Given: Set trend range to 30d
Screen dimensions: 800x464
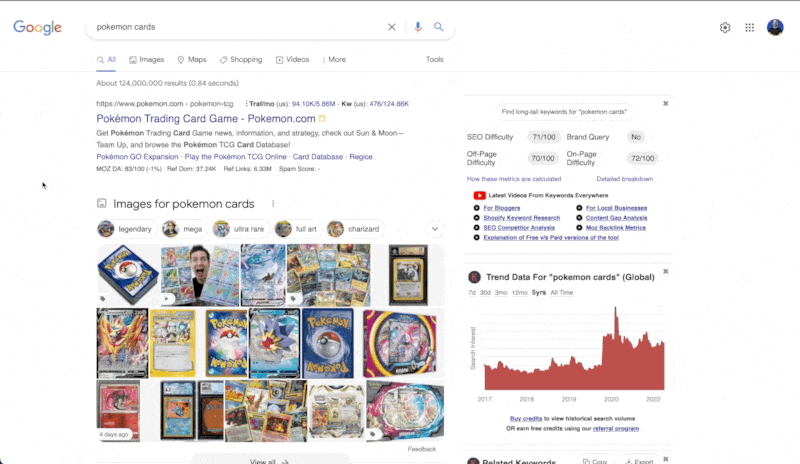Looking at the screenshot, I should (485, 293).
